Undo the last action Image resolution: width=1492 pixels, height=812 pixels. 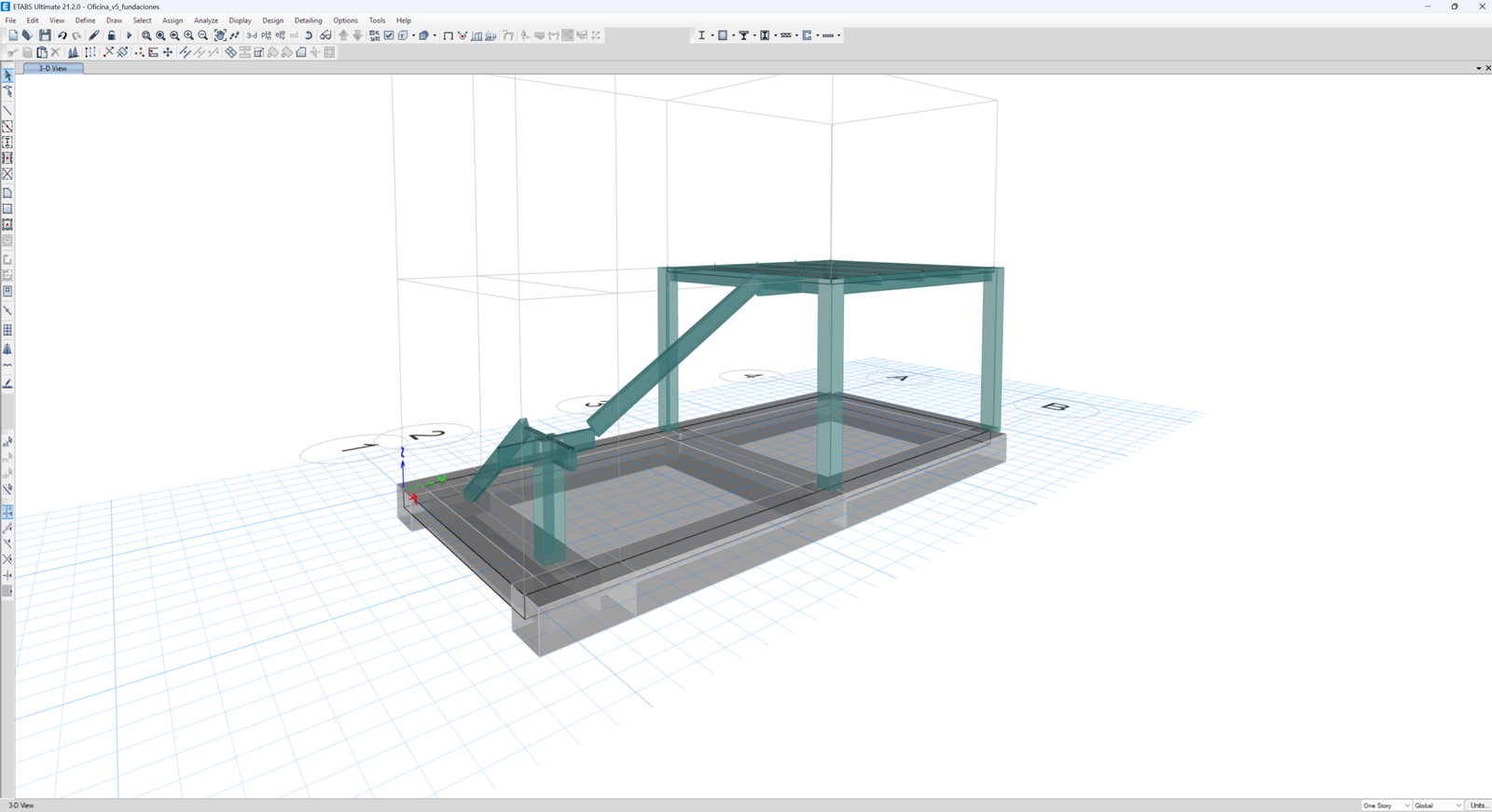(62, 35)
